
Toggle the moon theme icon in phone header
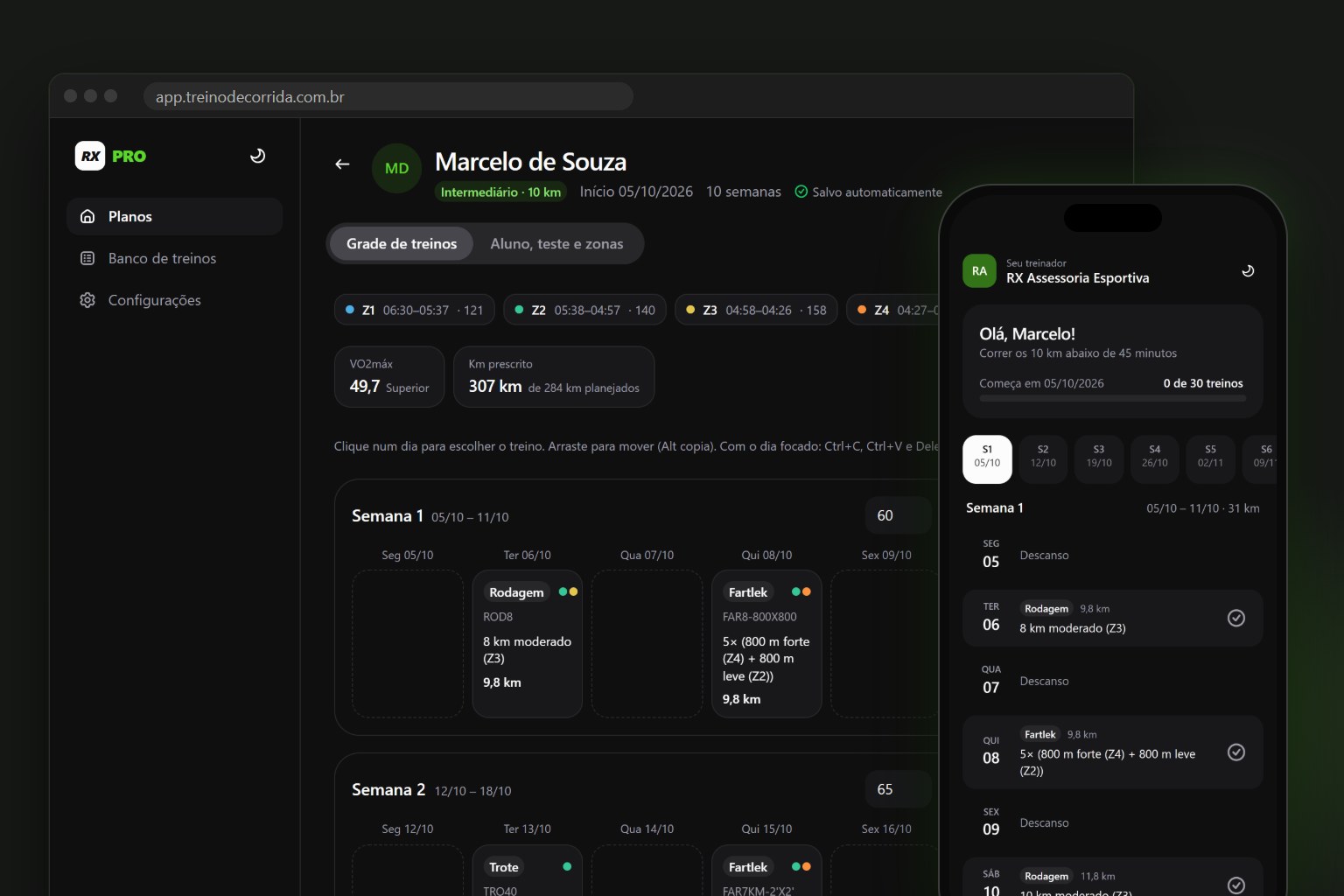tap(1248, 270)
